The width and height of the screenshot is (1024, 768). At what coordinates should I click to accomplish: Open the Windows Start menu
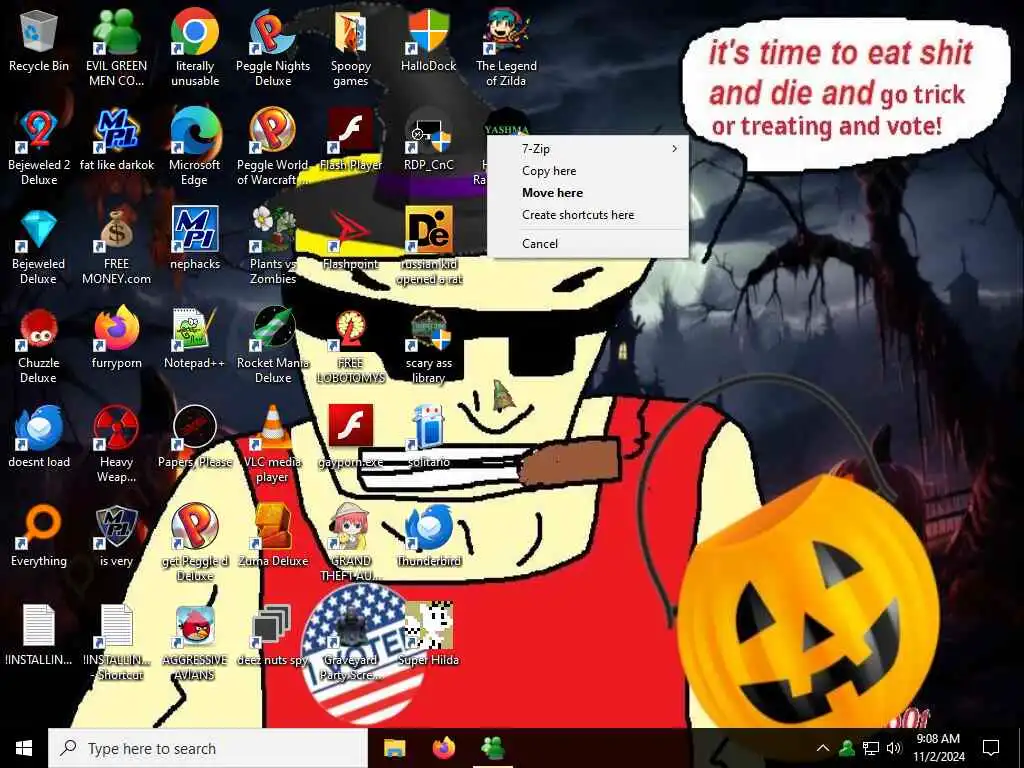click(24, 748)
